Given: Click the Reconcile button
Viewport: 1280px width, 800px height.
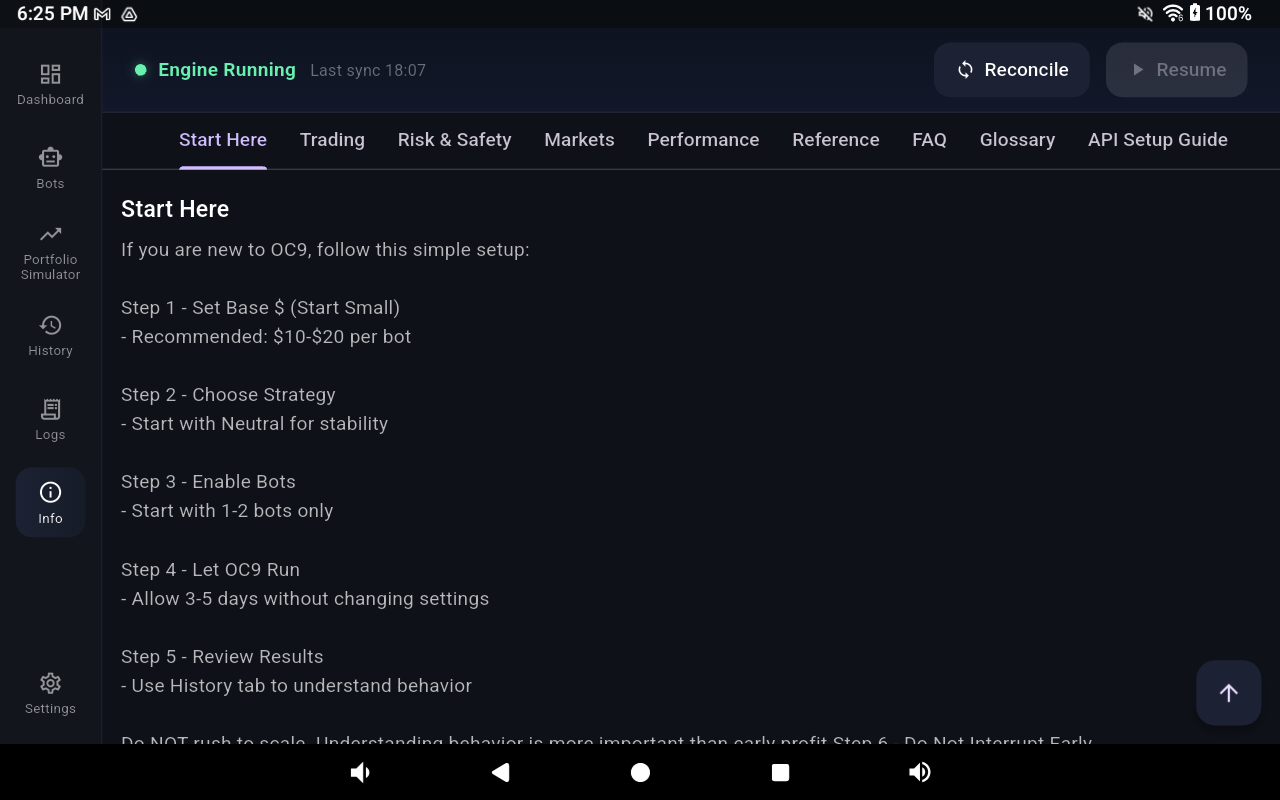Looking at the screenshot, I should [x=1012, y=70].
